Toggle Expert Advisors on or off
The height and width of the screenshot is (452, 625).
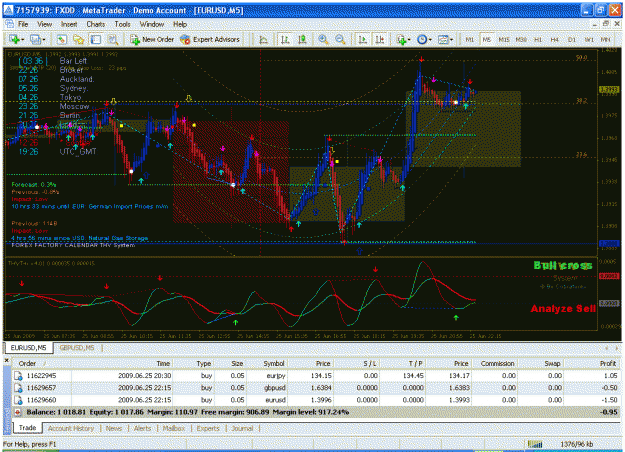[x=210, y=39]
